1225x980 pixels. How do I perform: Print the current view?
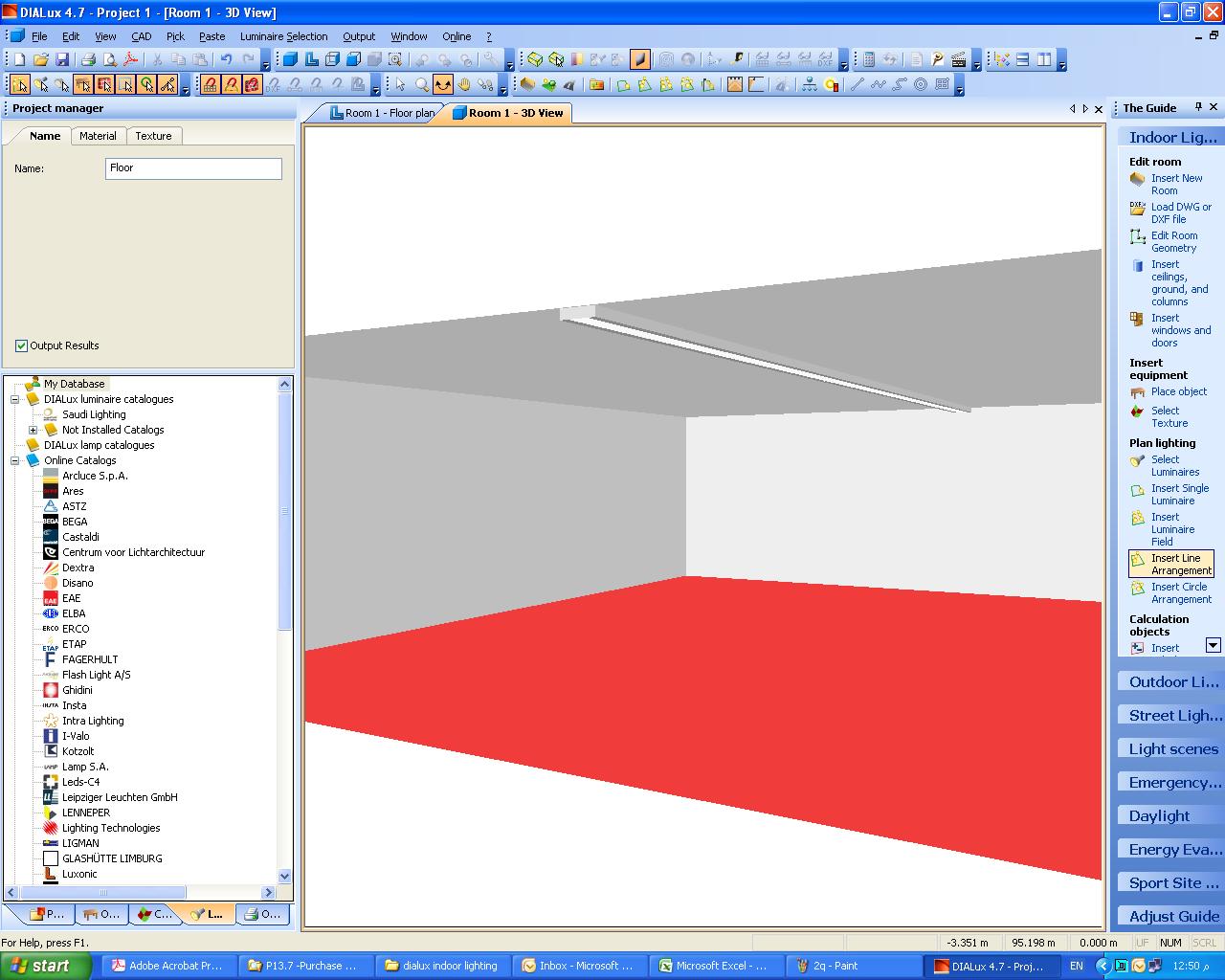click(88, 57)
